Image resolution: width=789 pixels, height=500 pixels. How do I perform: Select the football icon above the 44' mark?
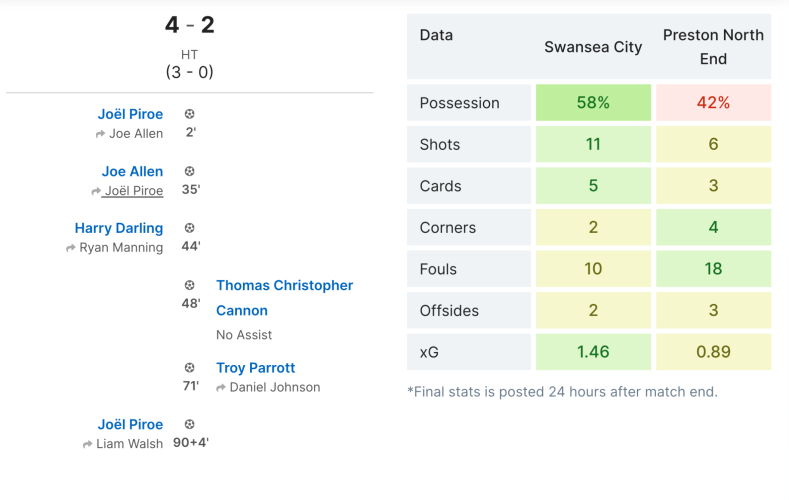190,228
